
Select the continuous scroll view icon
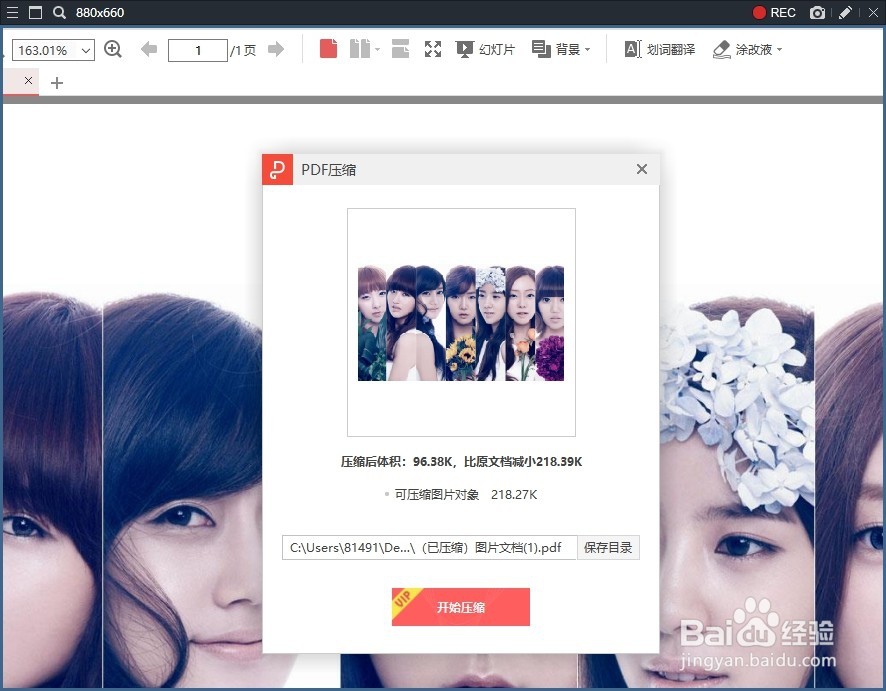pos(400,49)
